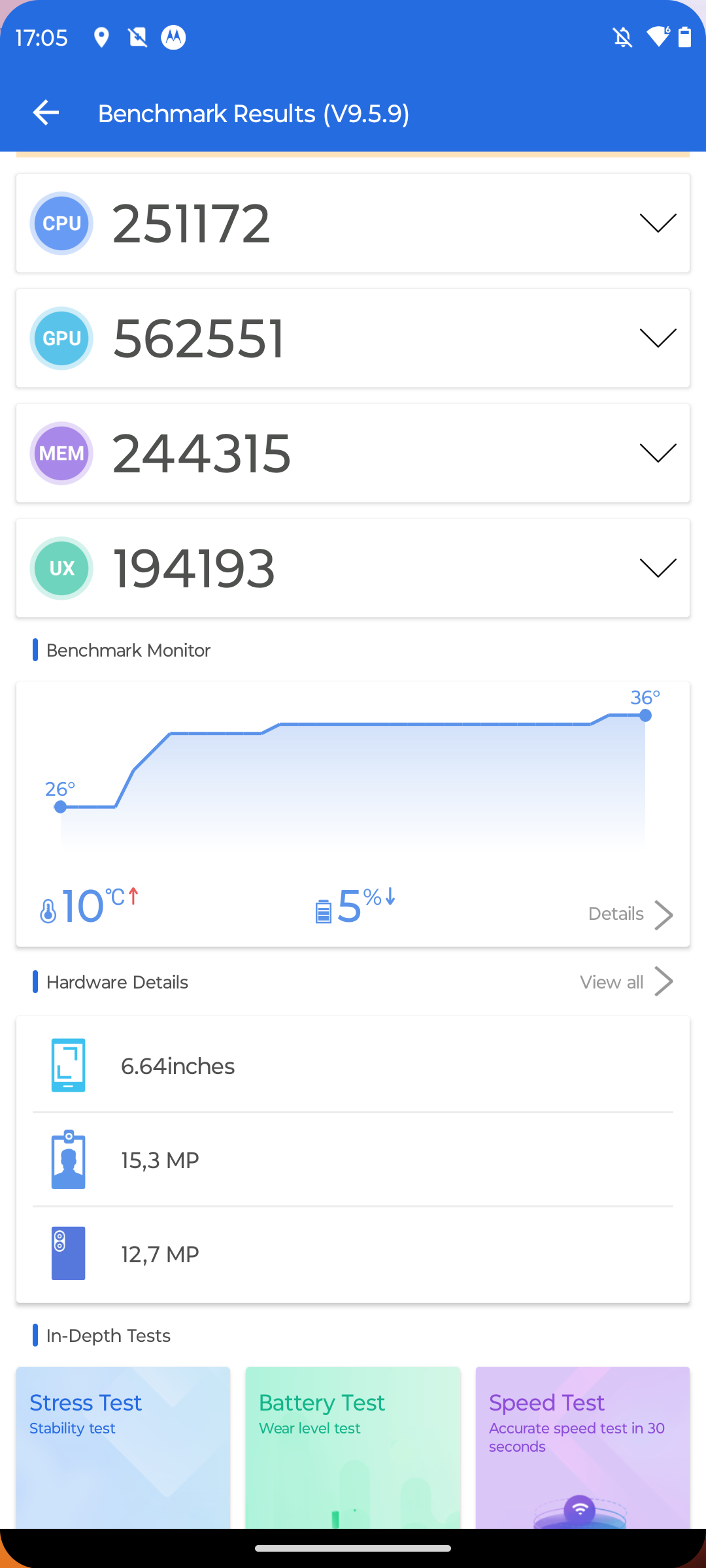
Task: Tap the Motorola notification icon in status bar
Action: coord(173,38)
